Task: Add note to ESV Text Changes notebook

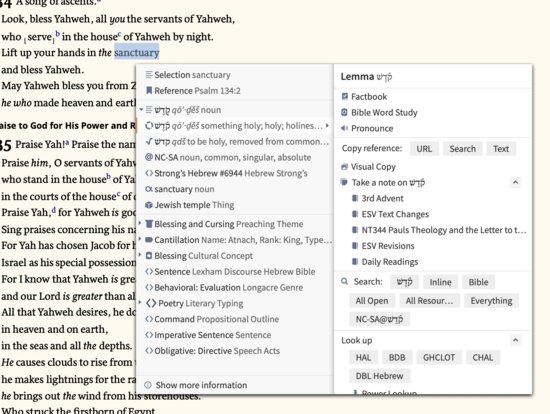Action: coord(390,214)
